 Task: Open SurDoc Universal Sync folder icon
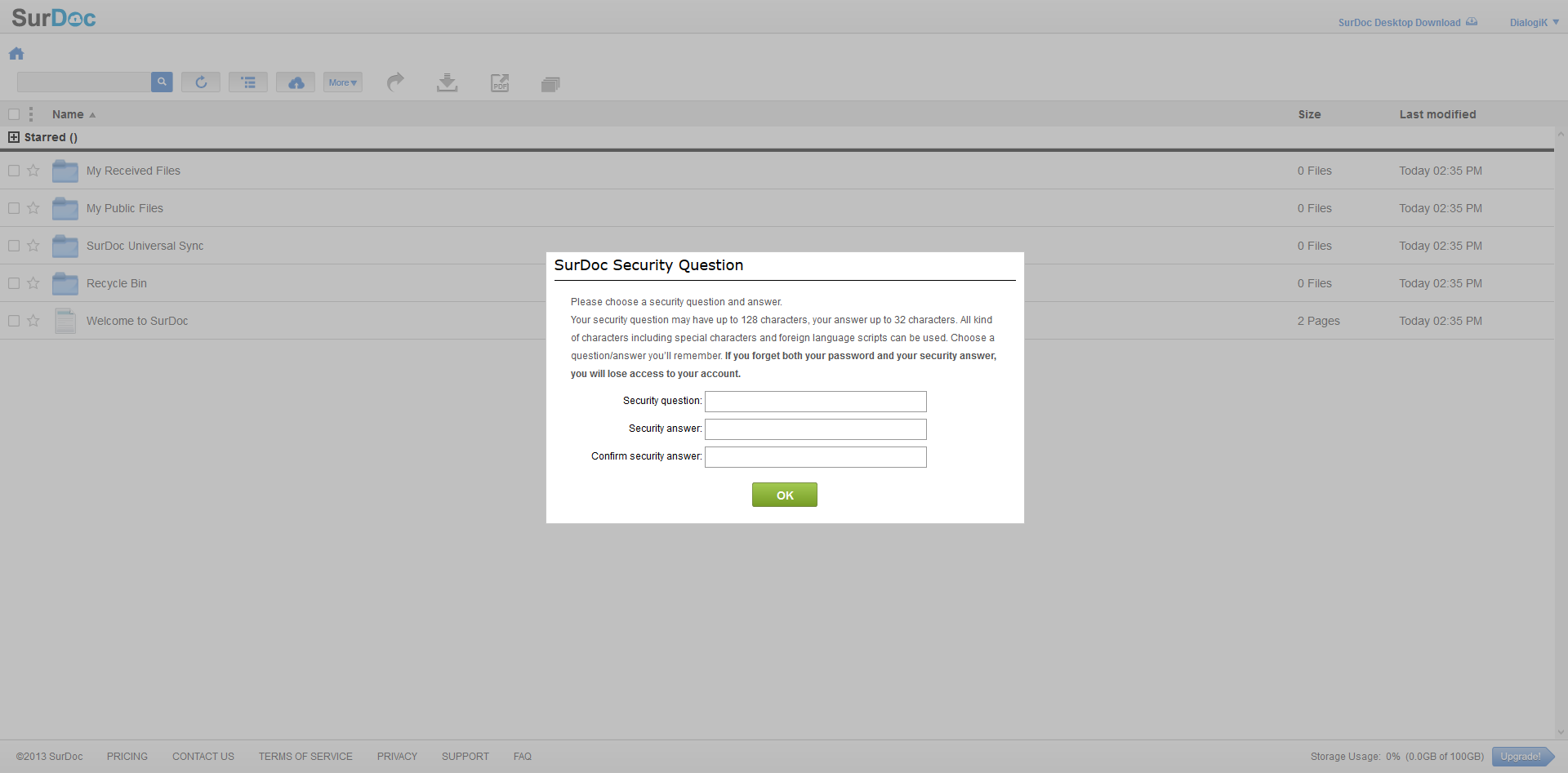coord(65,246)
